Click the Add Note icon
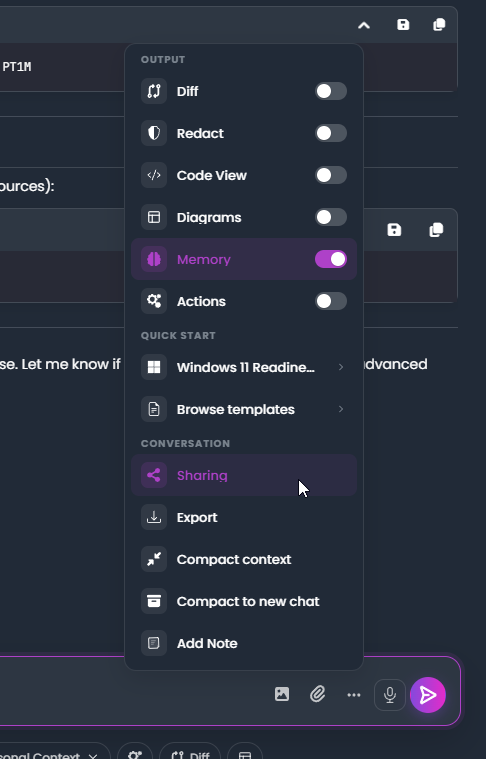 coord(154,643)
